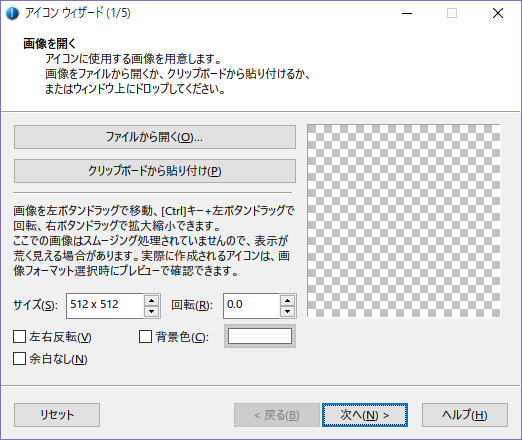
Task: Open an image with ファイルから開く(O) button
Action: tap(155, 137)
